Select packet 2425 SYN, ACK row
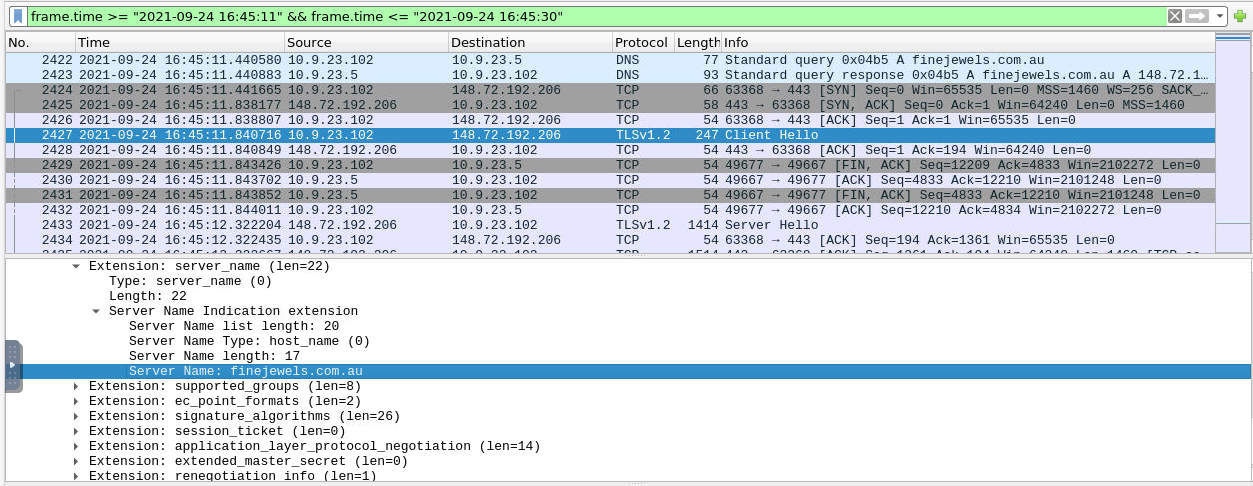1253x486 pixels. tap(609, 105)
